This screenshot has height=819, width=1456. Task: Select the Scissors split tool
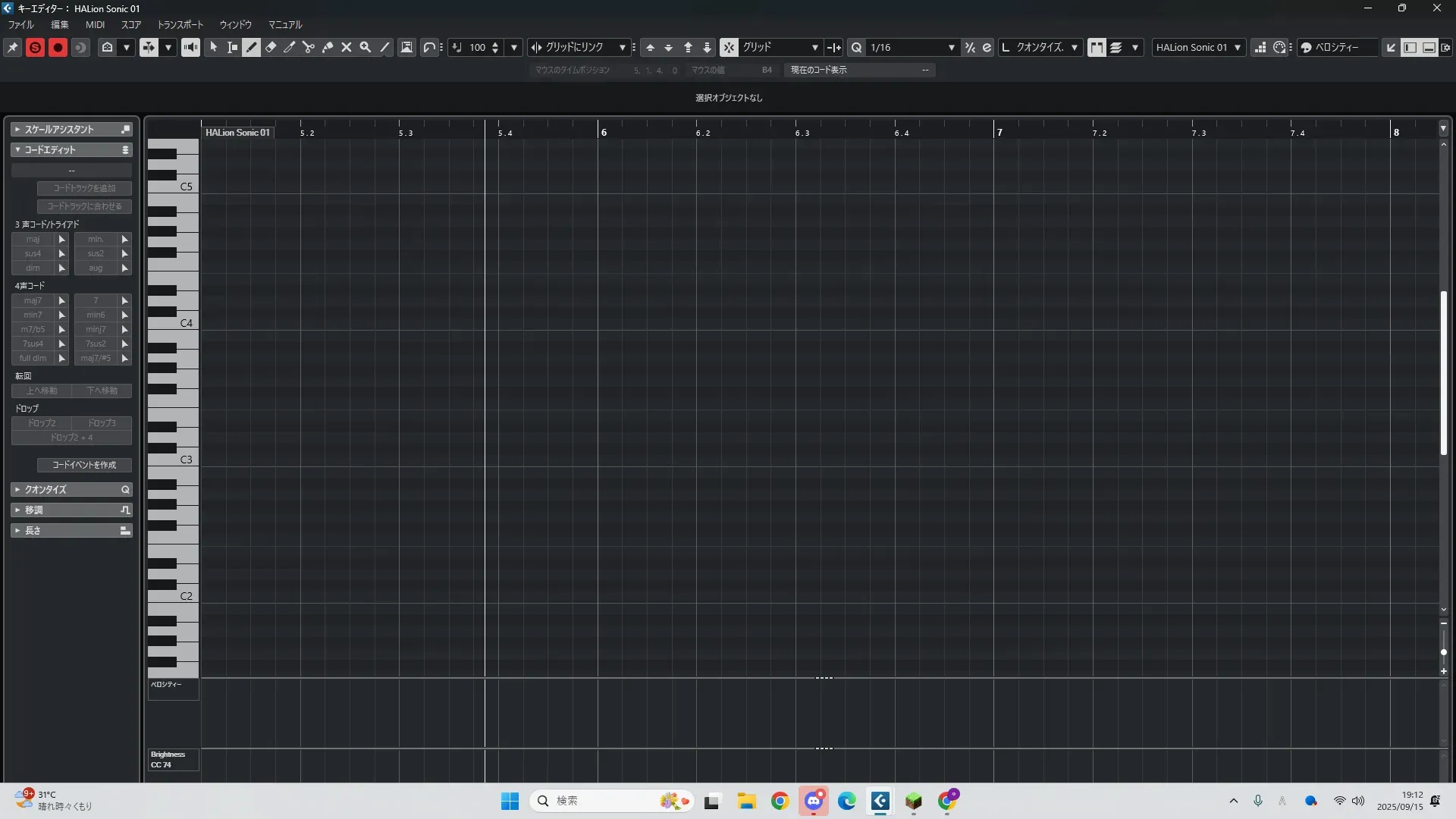309,47
